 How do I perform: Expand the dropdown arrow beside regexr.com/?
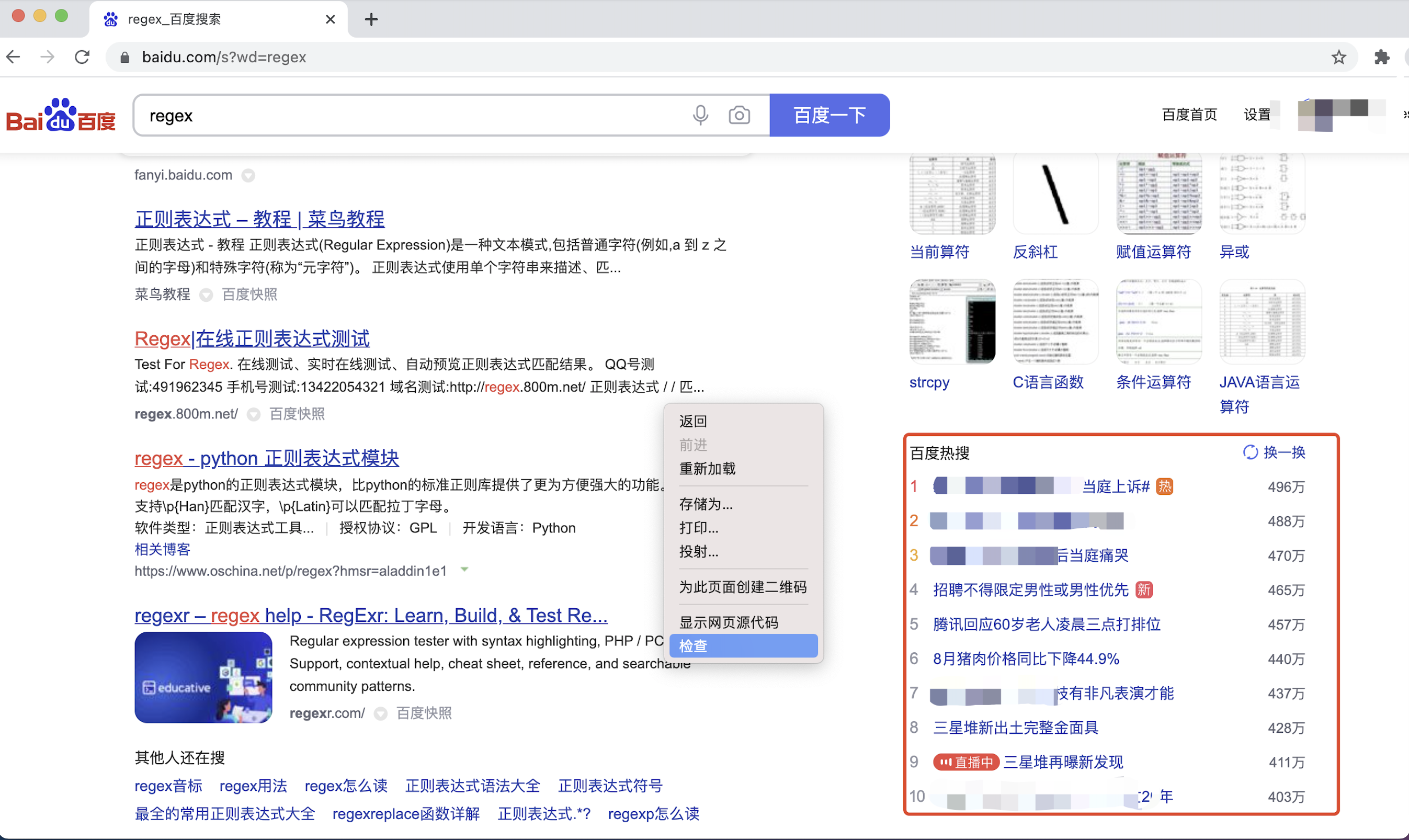380,713
